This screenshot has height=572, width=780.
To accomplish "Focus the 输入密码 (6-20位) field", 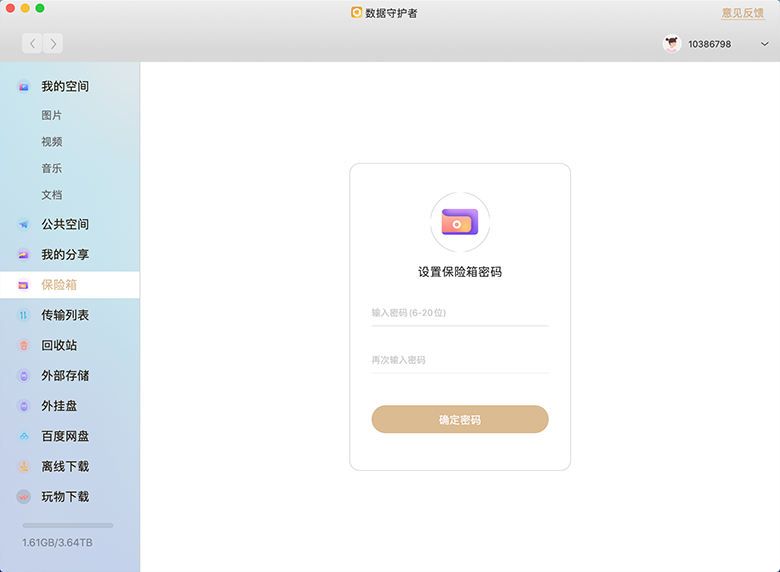I will [460, 313].
